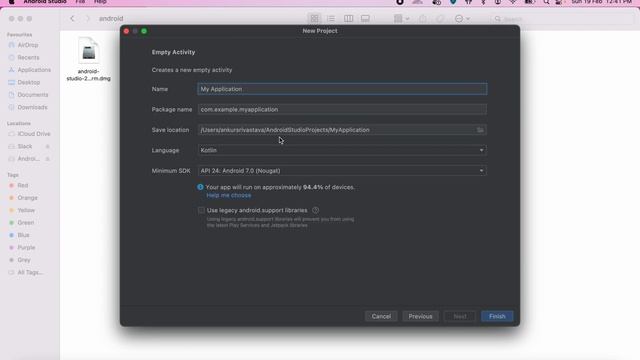This screenshot has height=360, width=640.
Task: Switch Finder to gallery view
Action: click(x=365, y=19)
